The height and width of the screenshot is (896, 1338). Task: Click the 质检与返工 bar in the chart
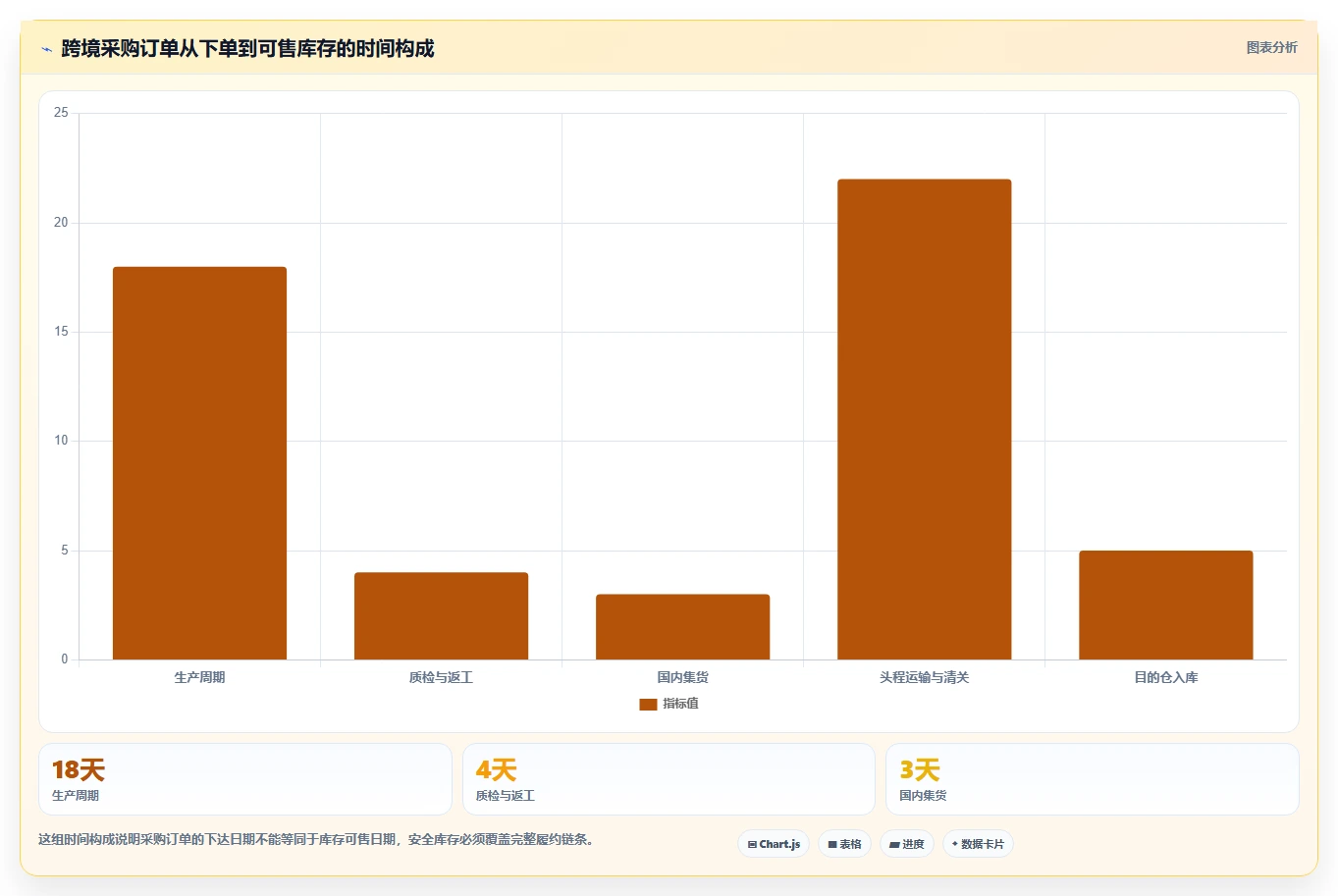pos(442,616)
